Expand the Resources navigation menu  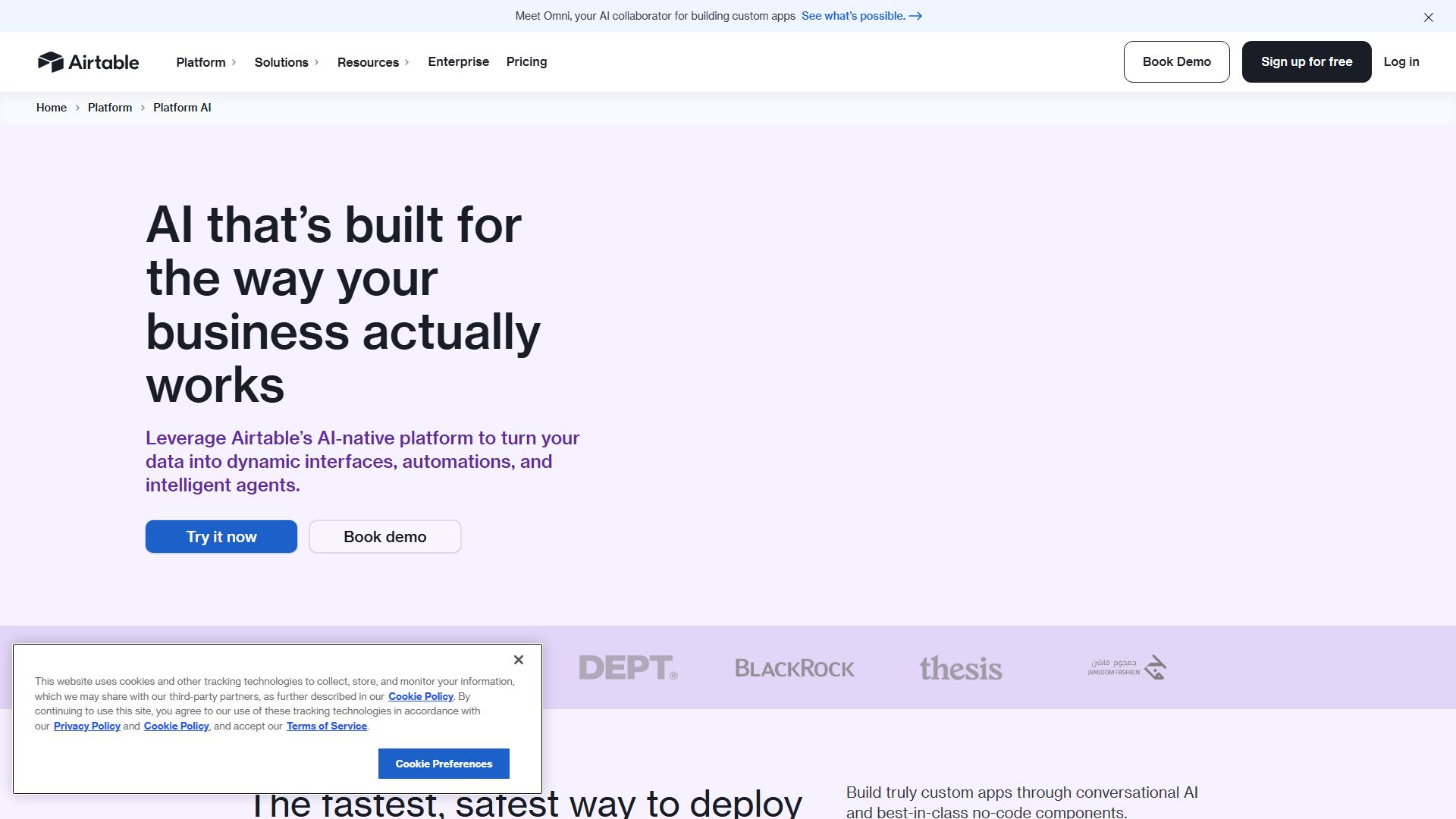pos(373,62)
